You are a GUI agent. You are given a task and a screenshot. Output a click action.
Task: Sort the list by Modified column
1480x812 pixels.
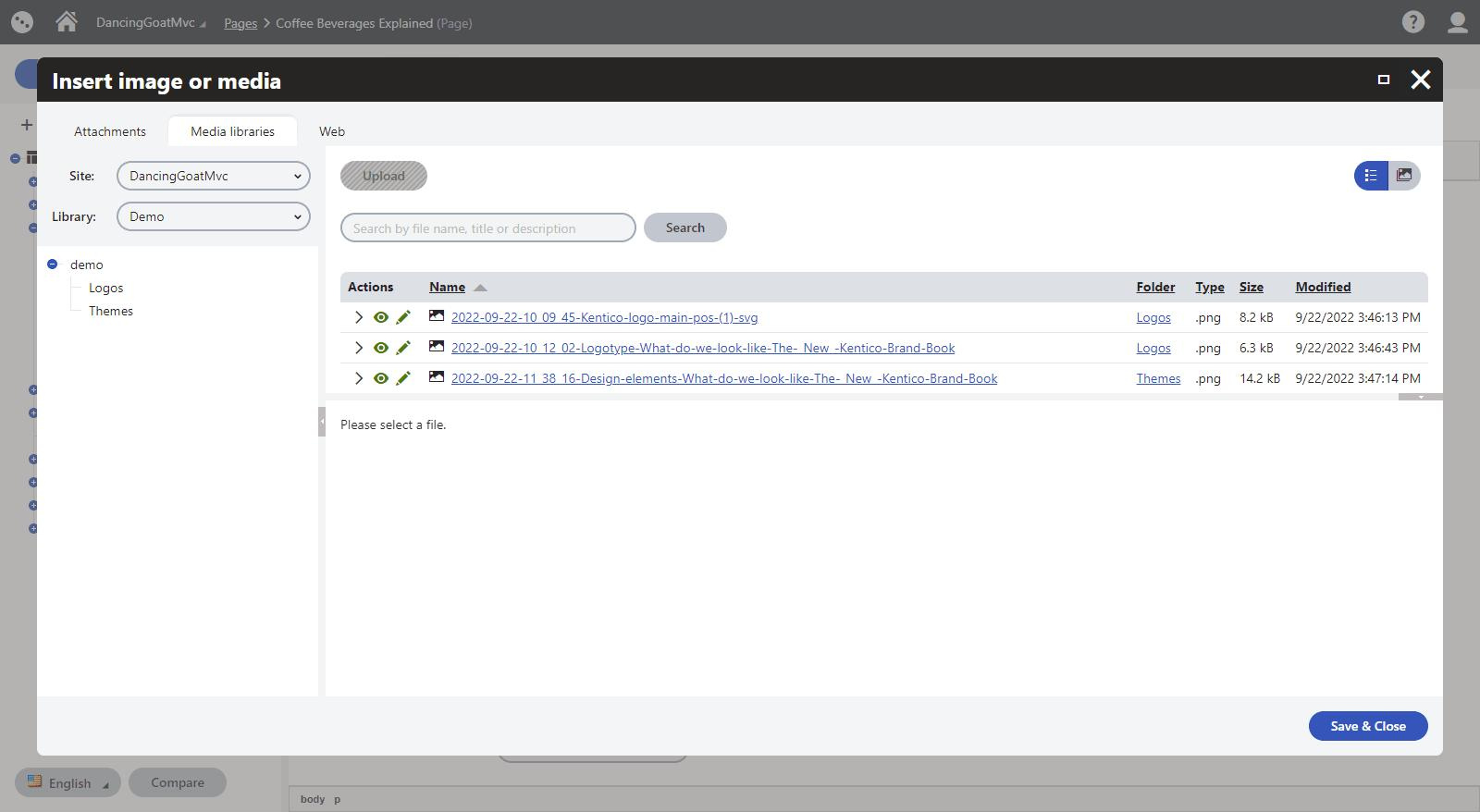click(1323, 287)
